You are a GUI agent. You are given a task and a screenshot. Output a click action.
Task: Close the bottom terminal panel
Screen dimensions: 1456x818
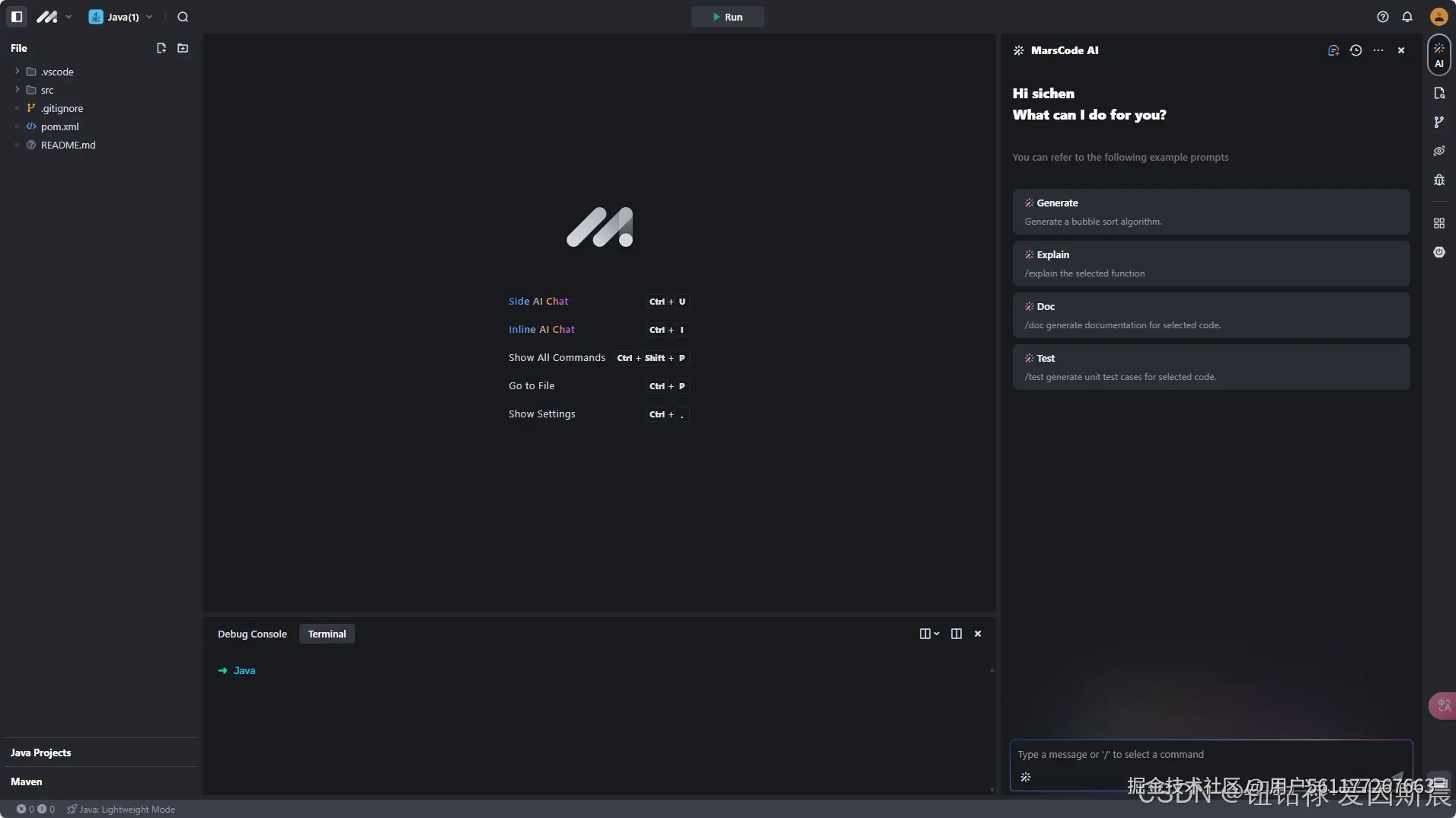click(978, 634)
